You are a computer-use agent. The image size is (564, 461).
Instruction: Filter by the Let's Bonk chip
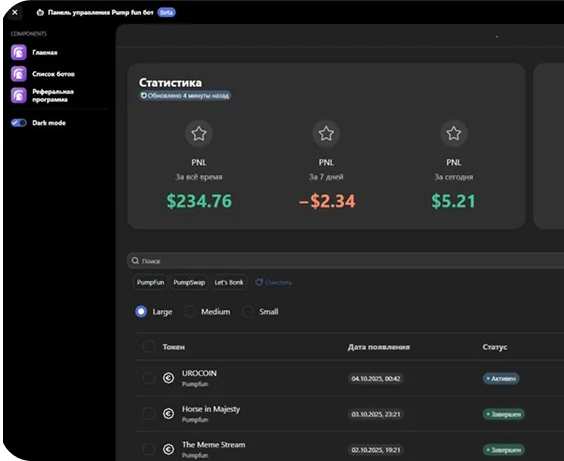pos(229,283)
